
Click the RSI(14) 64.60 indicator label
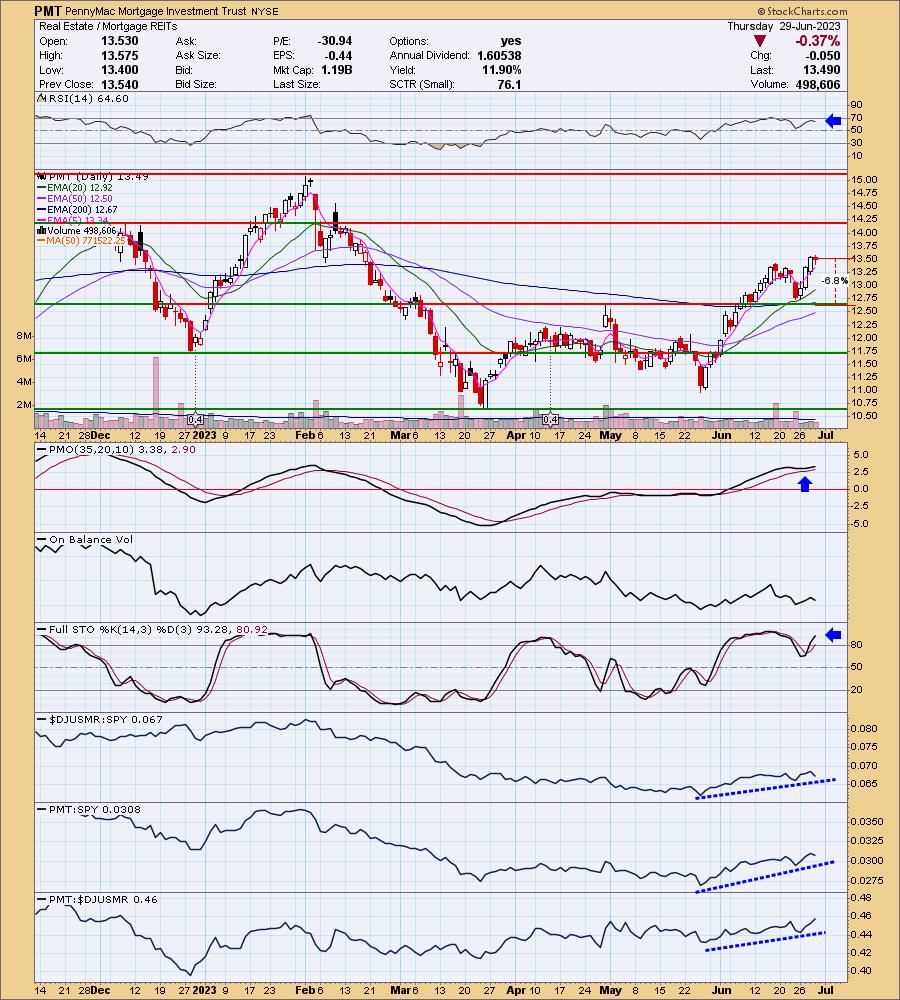click(83, 99)
